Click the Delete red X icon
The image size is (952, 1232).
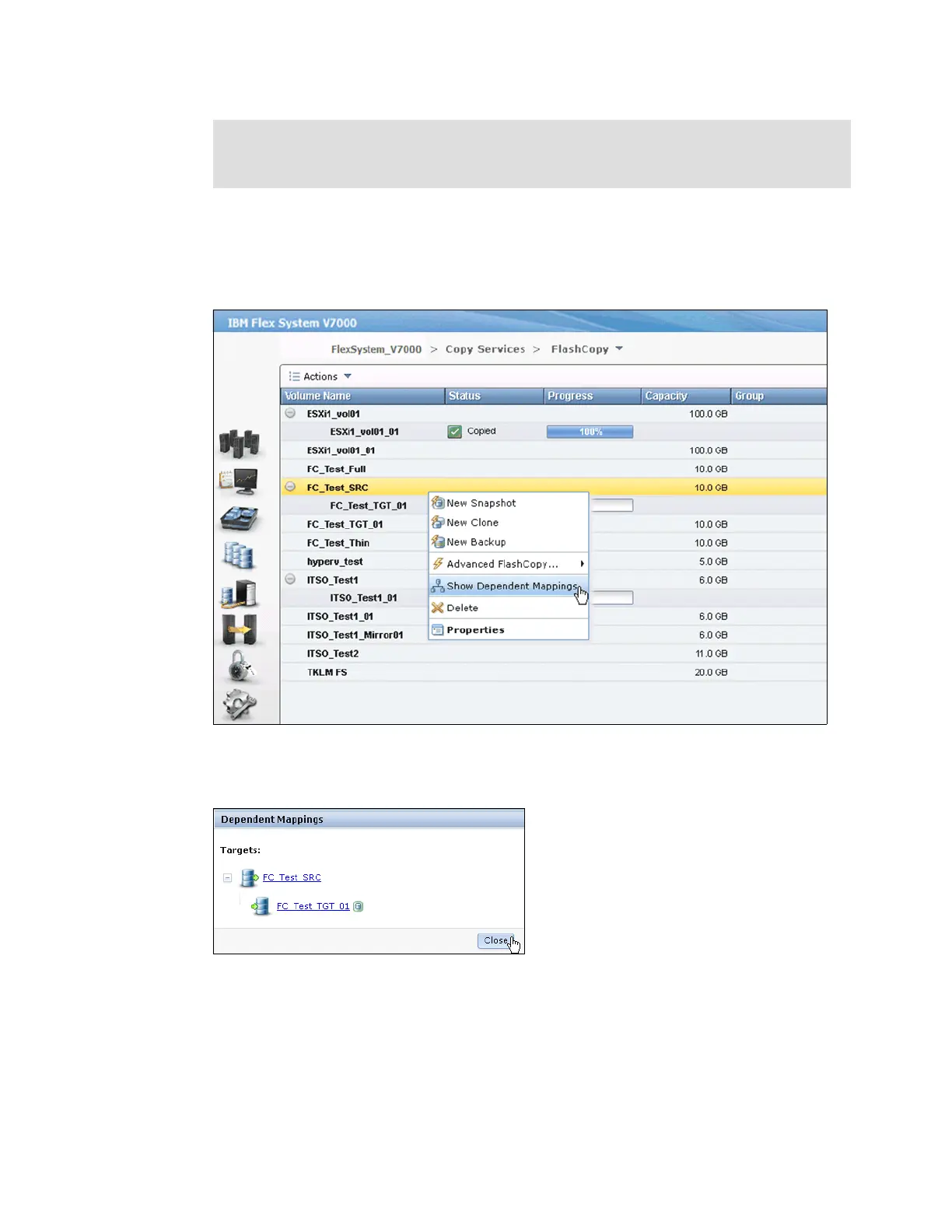(x=438, y=608)
